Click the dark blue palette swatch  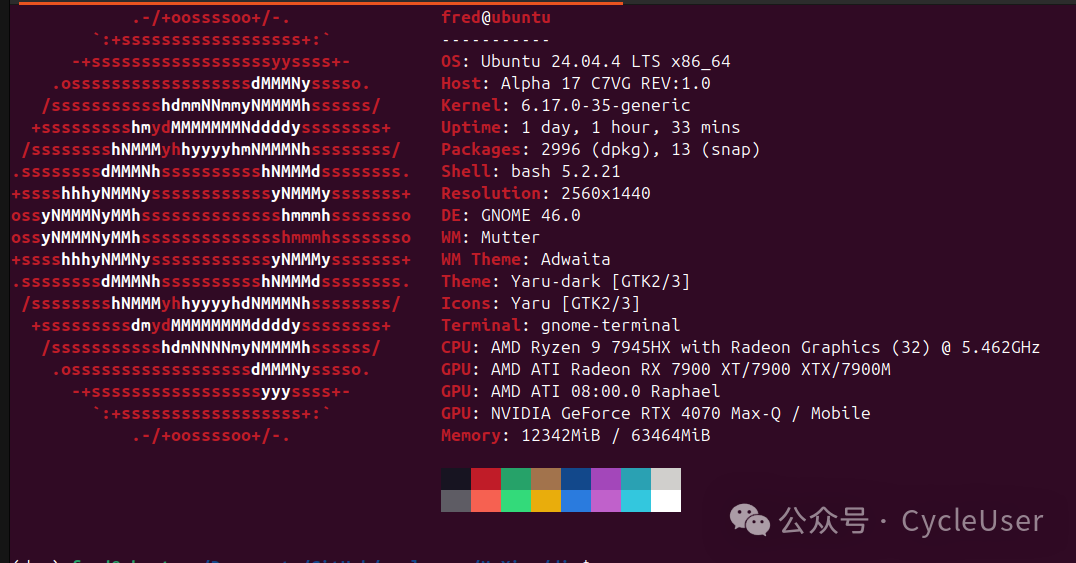(x=576, y=479)
